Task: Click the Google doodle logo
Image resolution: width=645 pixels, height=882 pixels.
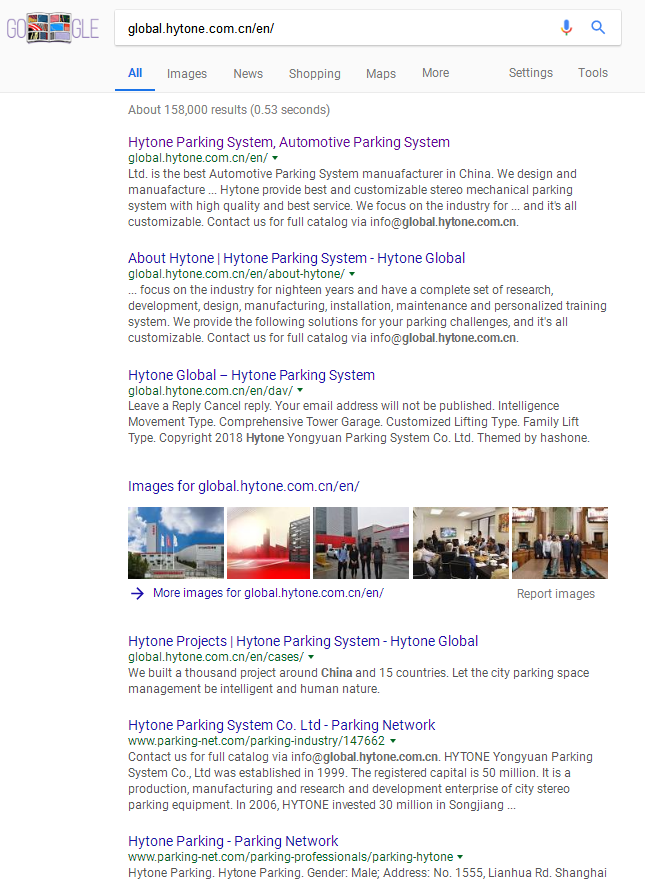Action: pos(53,28)
